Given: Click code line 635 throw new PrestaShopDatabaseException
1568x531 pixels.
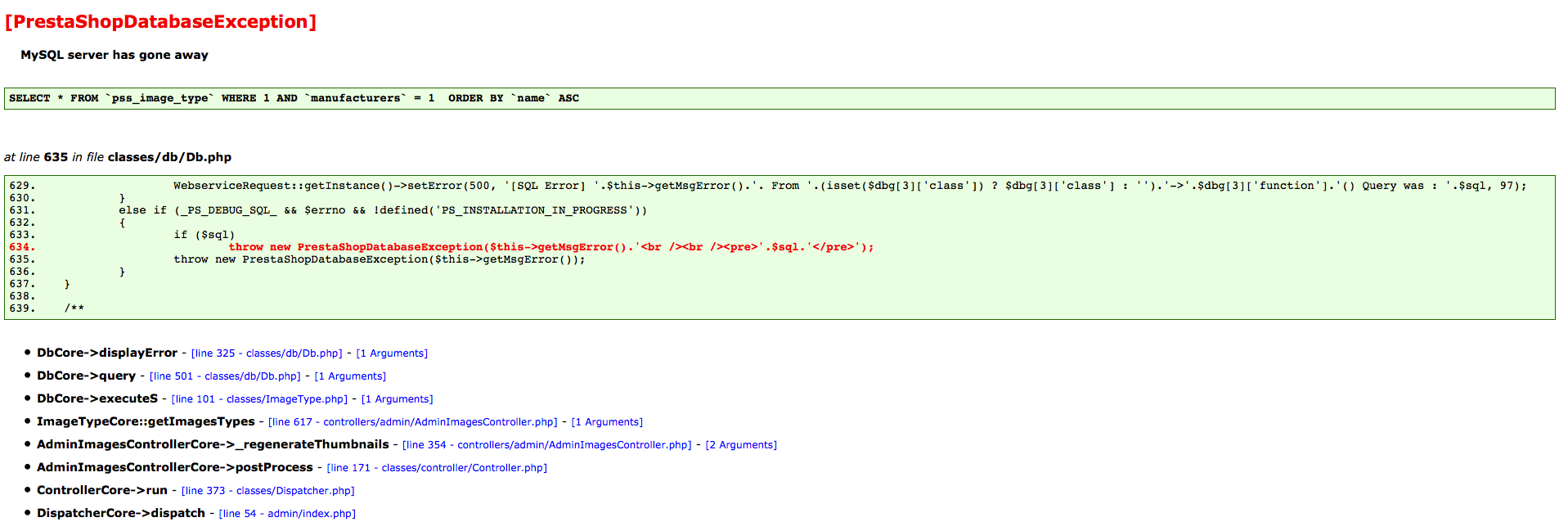Looking at the screenshot, I should click(380, 259).
